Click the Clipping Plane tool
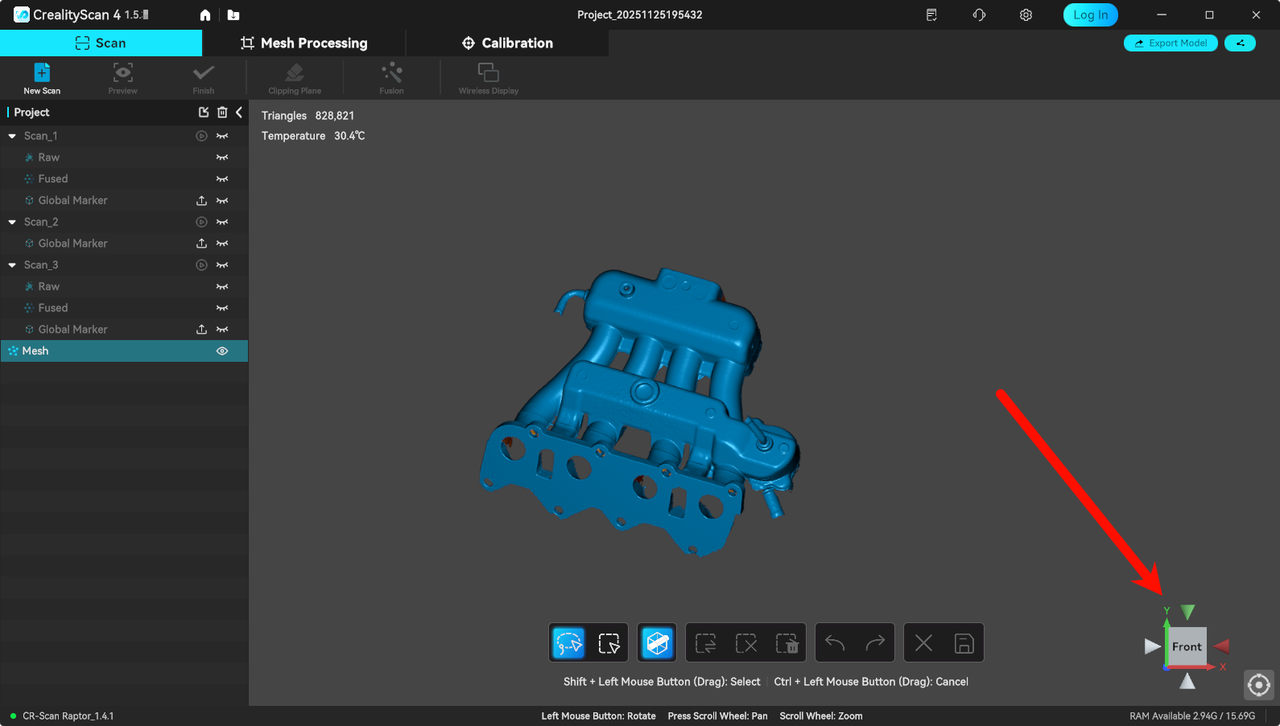Image resolution: width=1280 pixels, height=726 pixels. [293, 77]
